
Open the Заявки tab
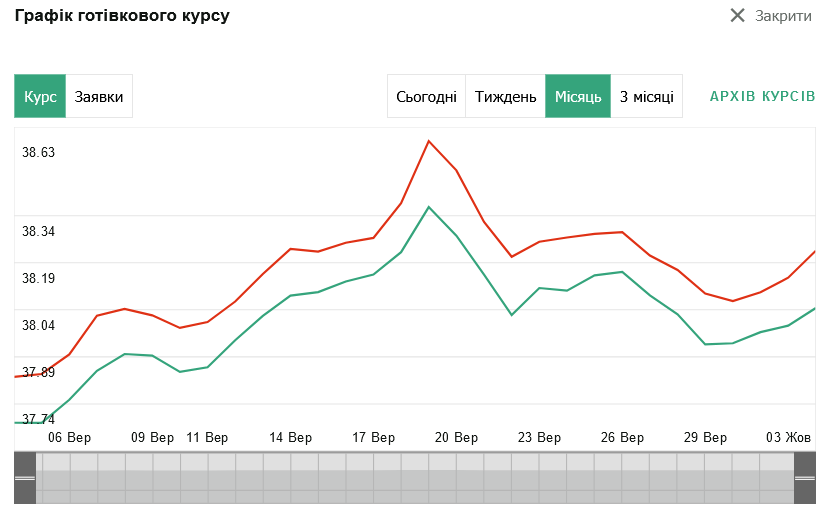[x=99, y=97]
